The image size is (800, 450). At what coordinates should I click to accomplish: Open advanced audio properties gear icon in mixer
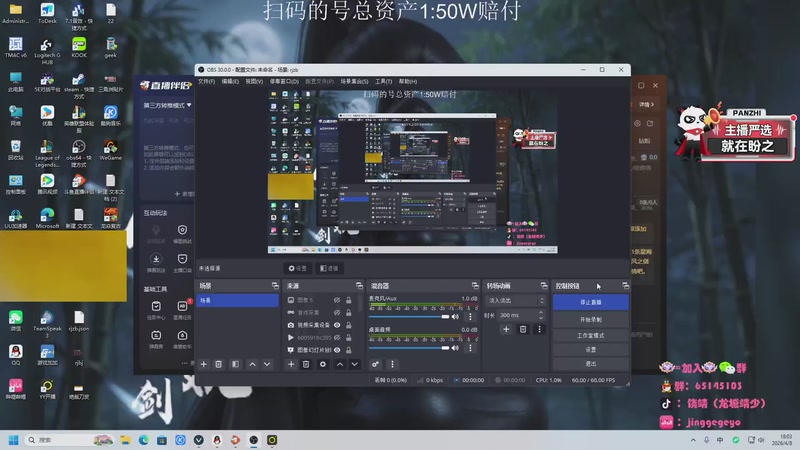[x=375, y=364]
